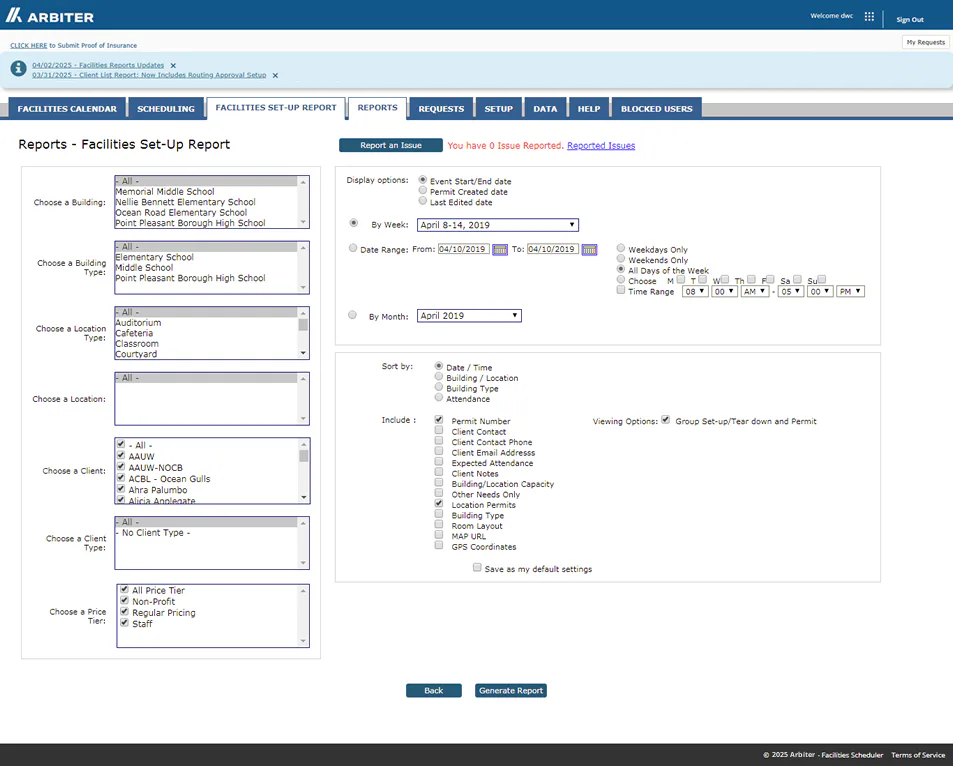The width and height of the screenshot is (953, 766).
Task: Click the Sign Out link
Action: pos(910,19)
